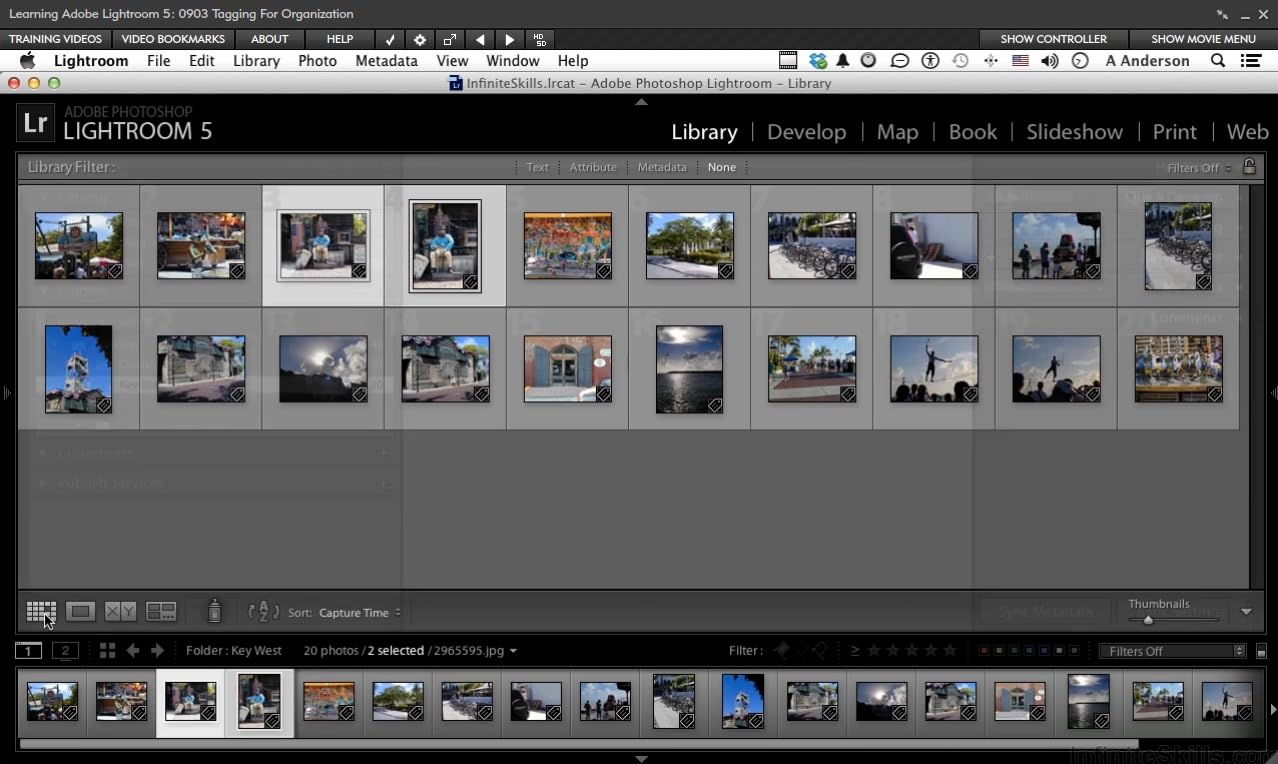Open the Filters Off filmstrip dropdown
The height and width of the screenshot is (764, 1278).
click(1172, 651)
